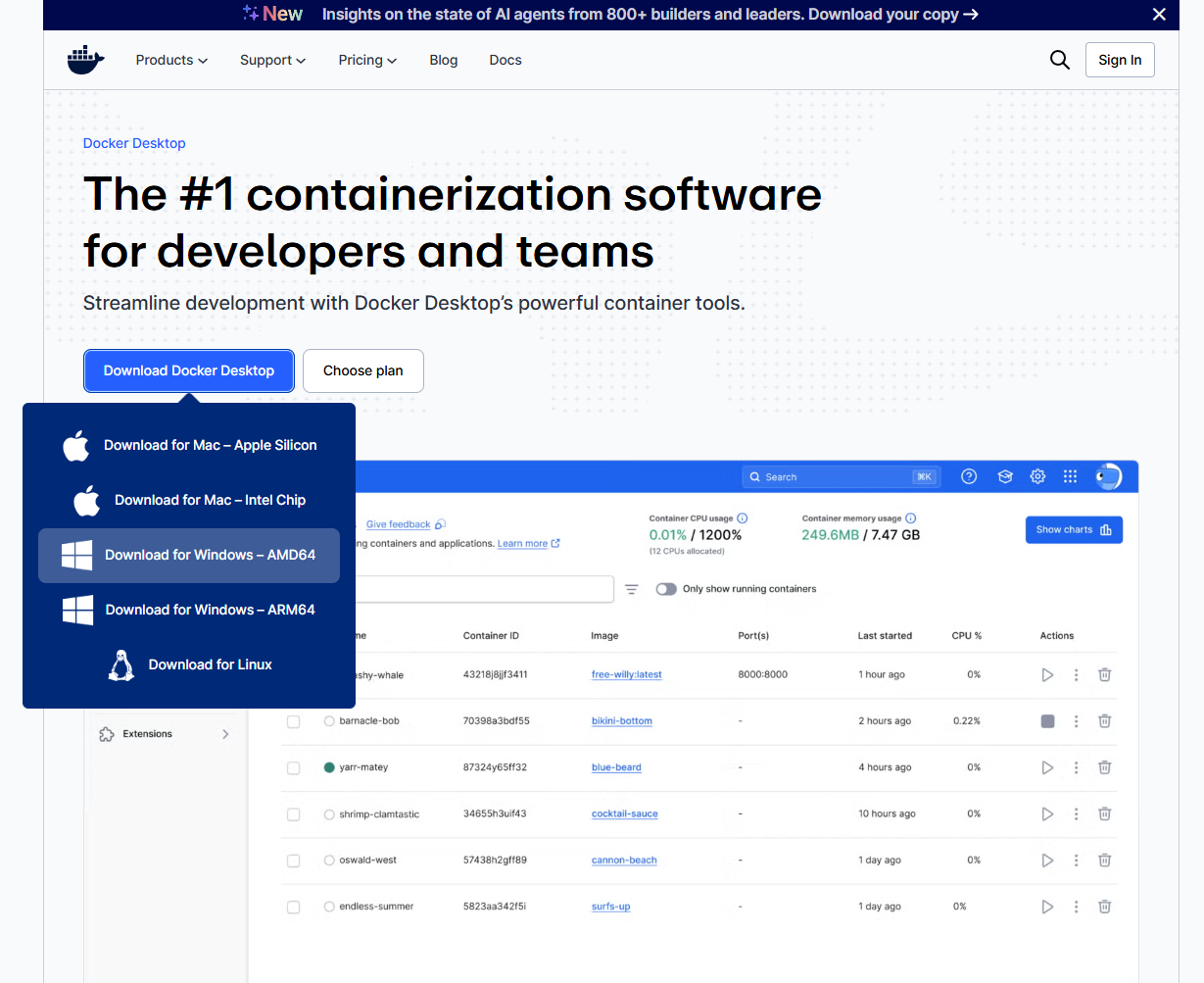Open the Docs nav item
Viewport: 1204px width, 983px height.
point(506,60)
